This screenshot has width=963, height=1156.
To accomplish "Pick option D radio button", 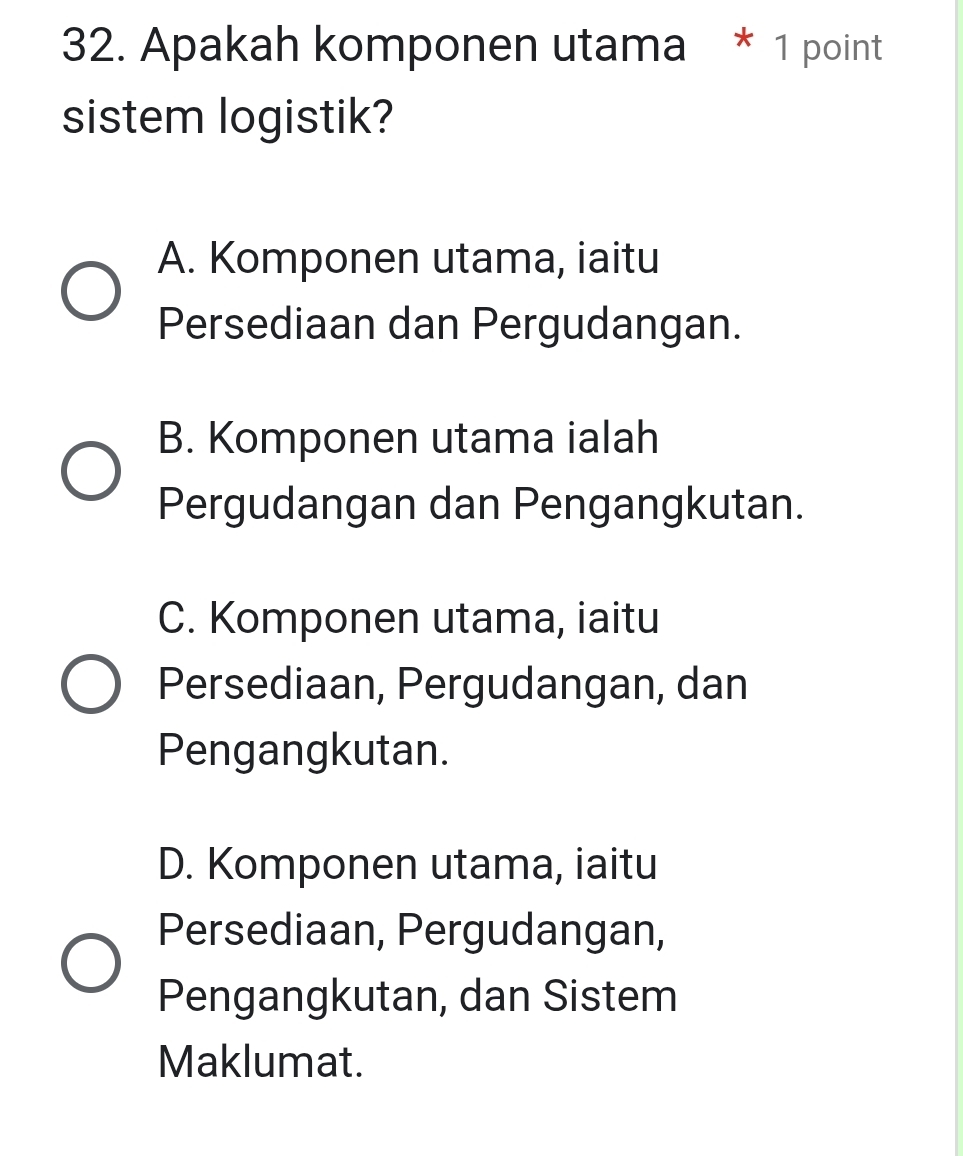I will [x=90, y=964].
